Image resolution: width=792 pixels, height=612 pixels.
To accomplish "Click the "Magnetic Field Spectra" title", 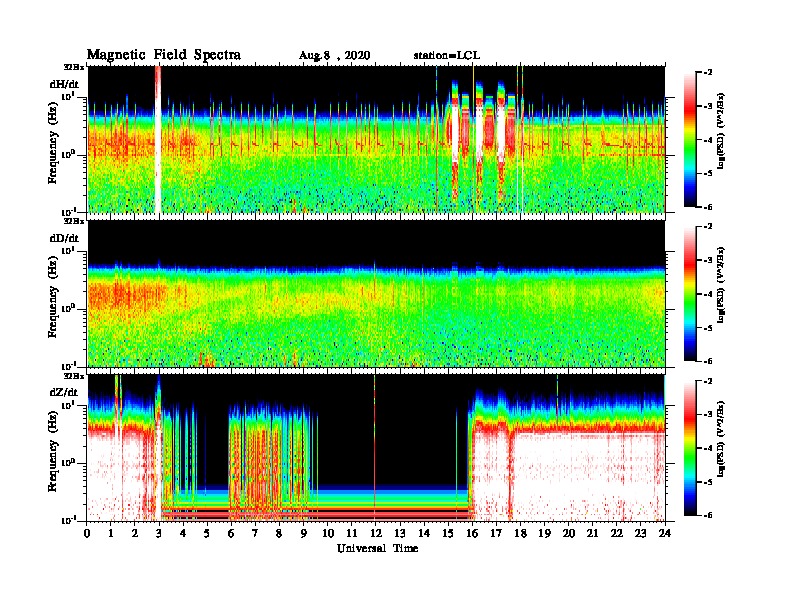I will (x=164, y=55).
